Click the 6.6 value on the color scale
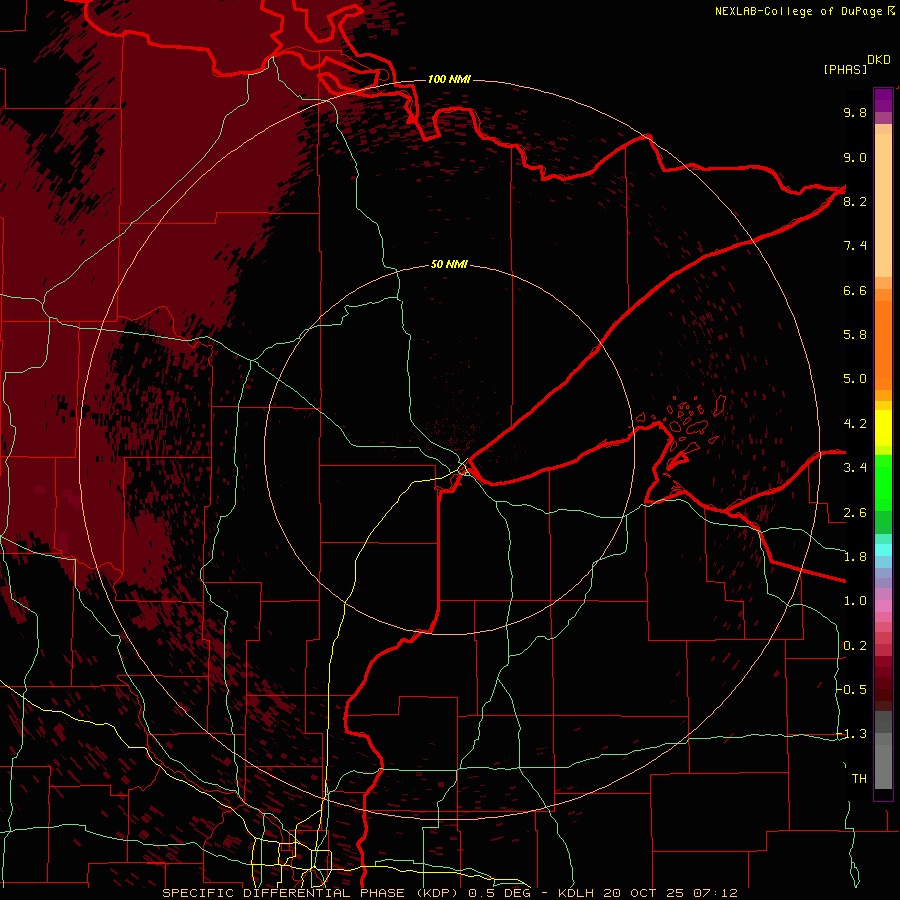 (855, 290)
